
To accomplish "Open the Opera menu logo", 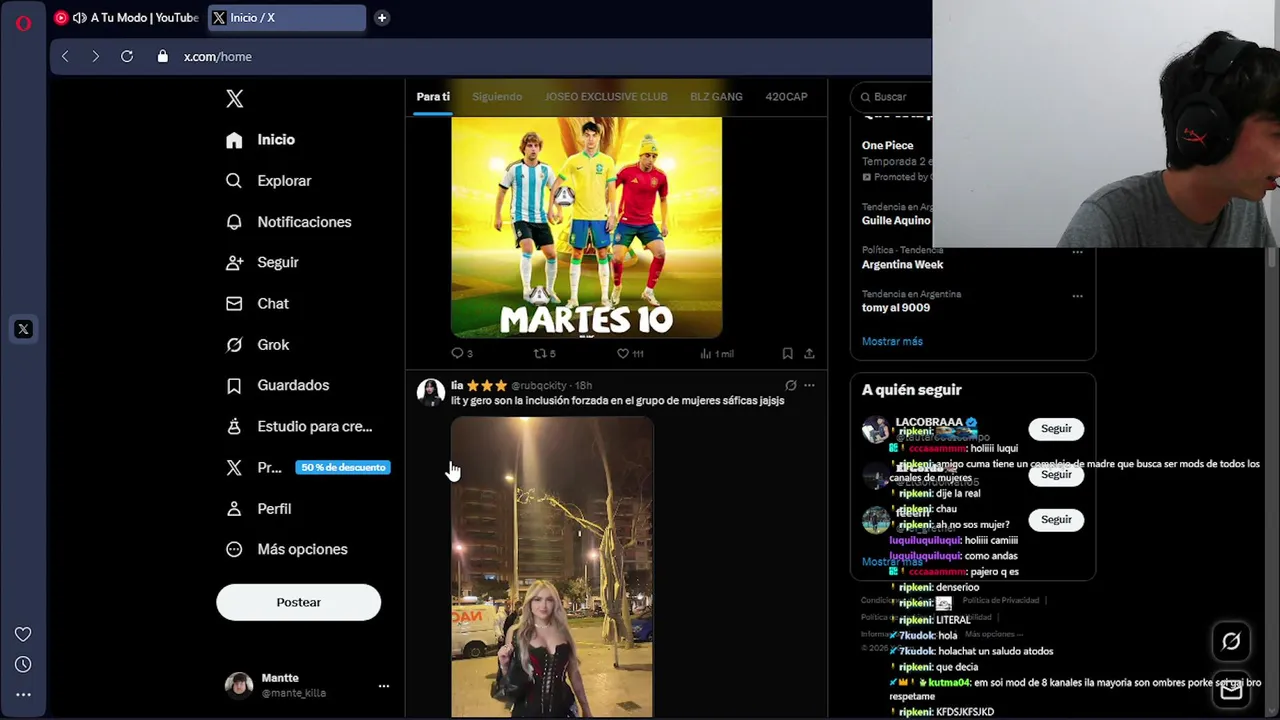I will [x=23, y=22].
